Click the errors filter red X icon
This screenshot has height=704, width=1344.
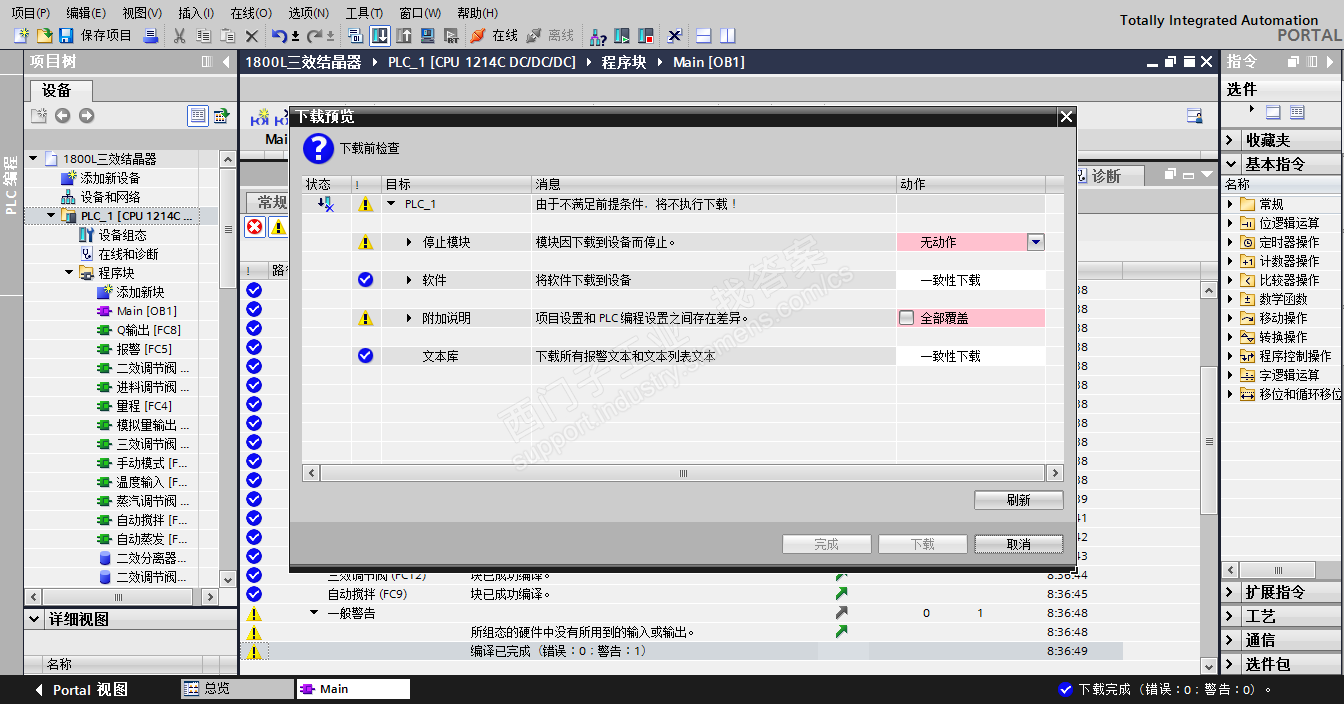tap(255, 227)
